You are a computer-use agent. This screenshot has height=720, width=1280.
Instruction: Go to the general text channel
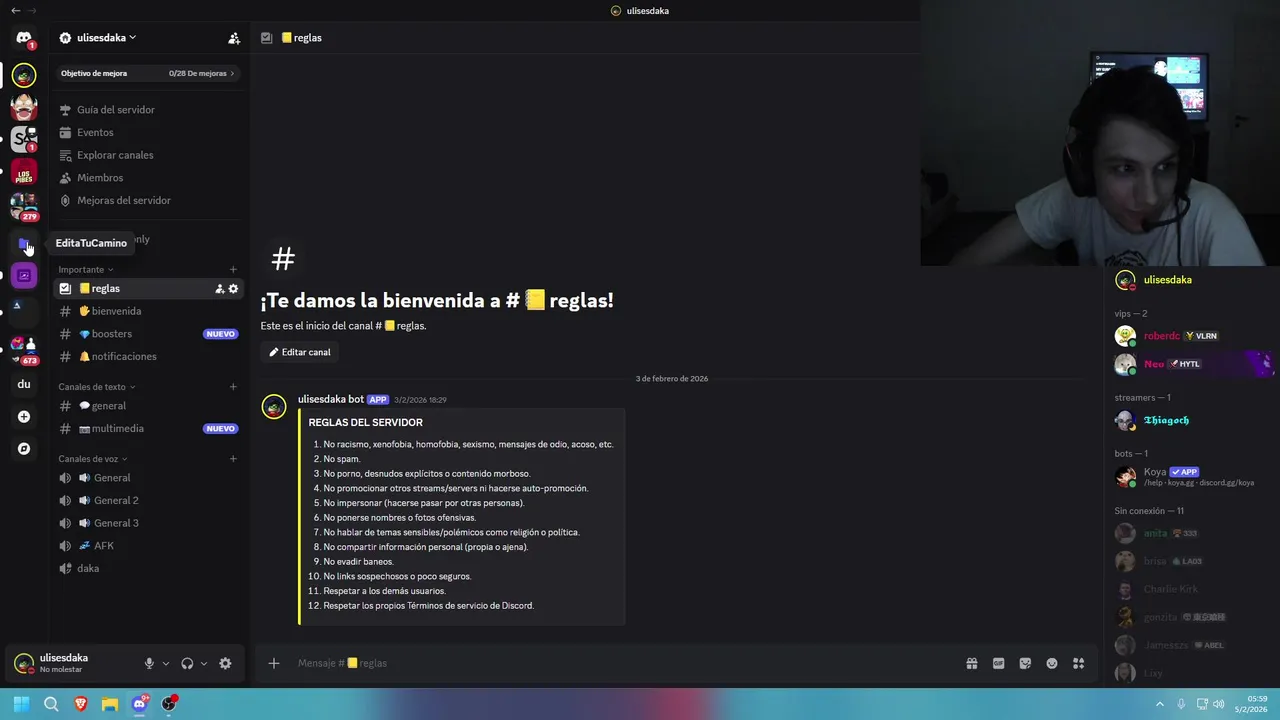tap(148, 406)
